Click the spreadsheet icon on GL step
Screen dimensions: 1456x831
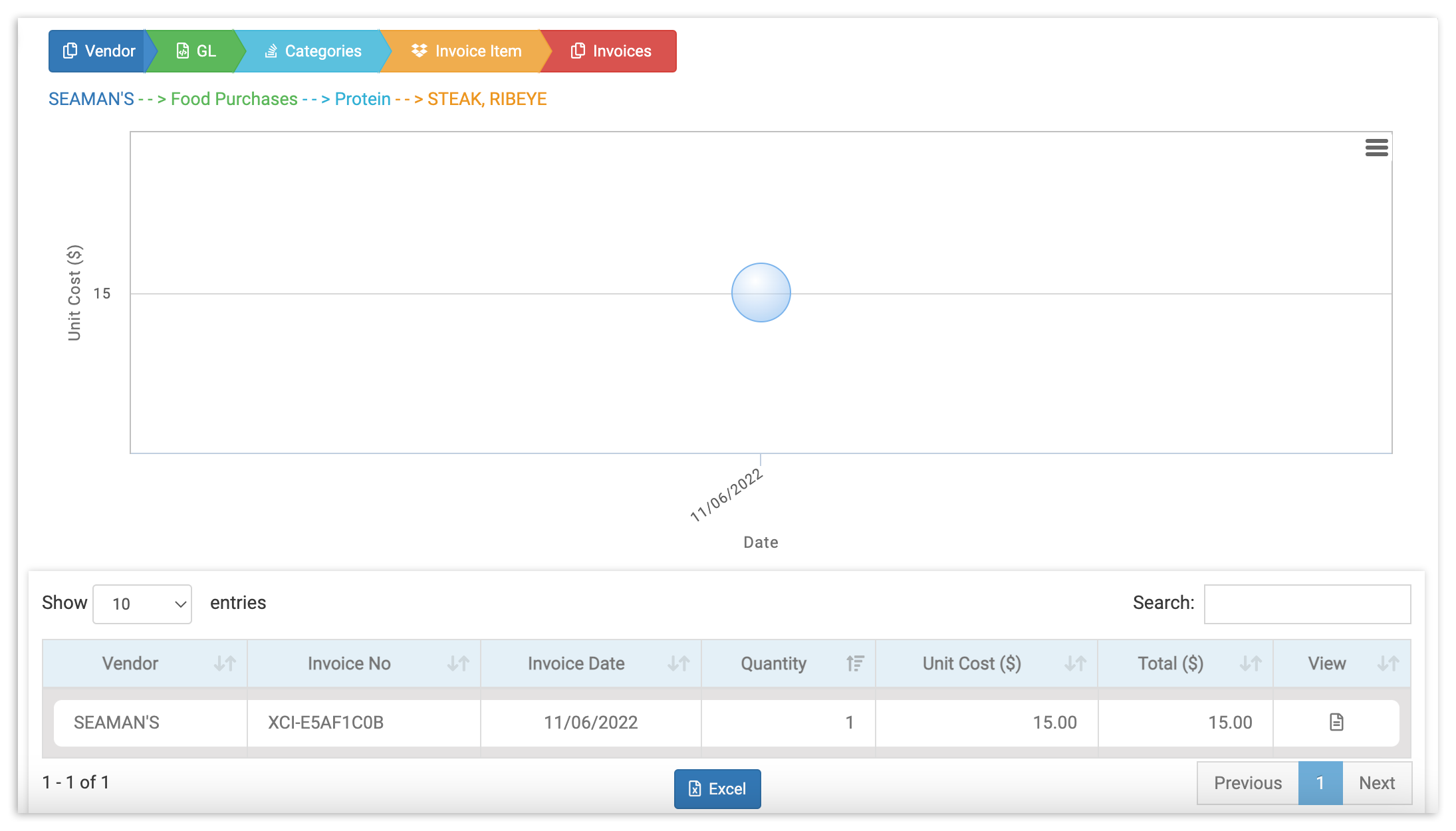click(x=182, y=50)
